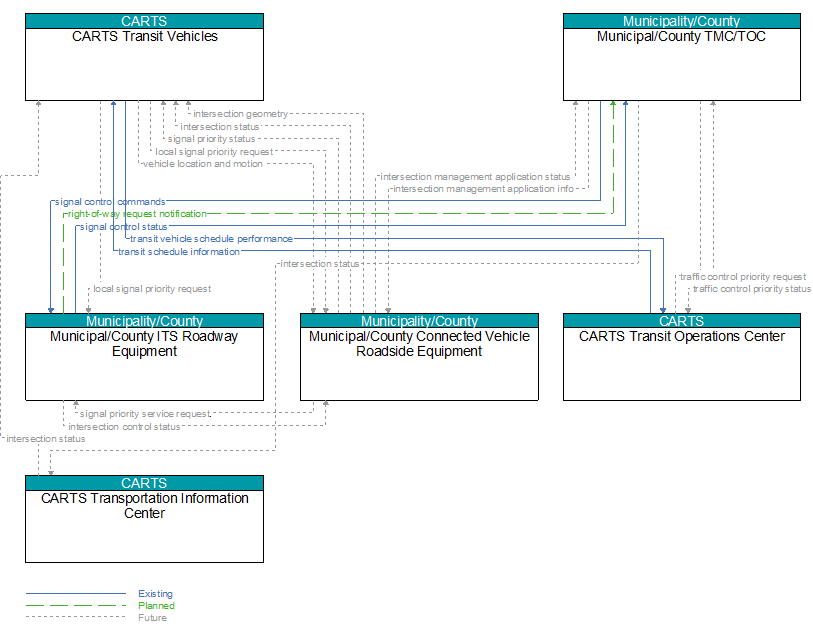The width and height of the screenshot is (813, 636).
Task: Select 'traffic control priority status' label
Action: (x=752, y=289)
